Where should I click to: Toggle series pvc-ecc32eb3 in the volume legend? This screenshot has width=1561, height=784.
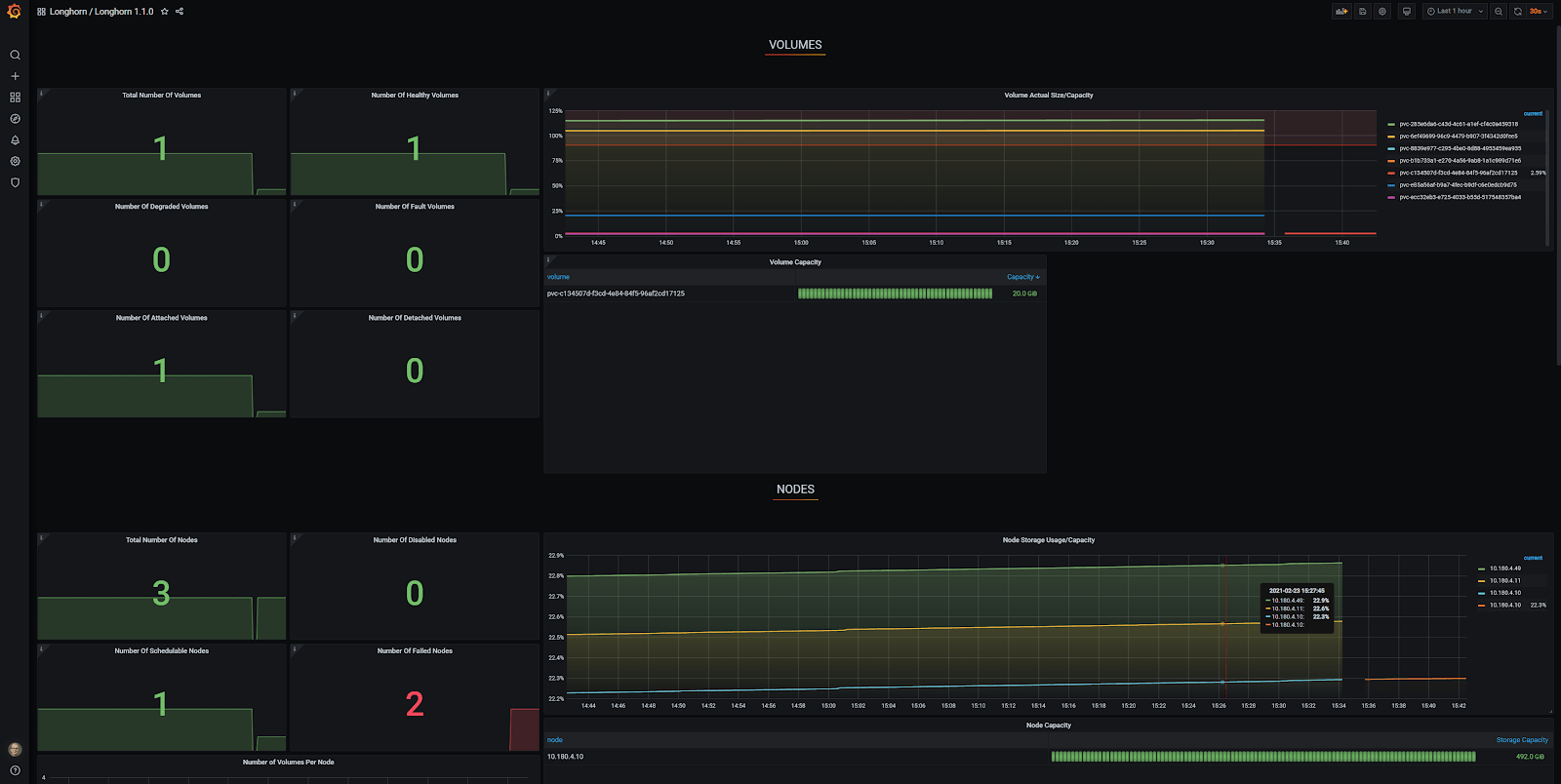[x=1460, y=197]
